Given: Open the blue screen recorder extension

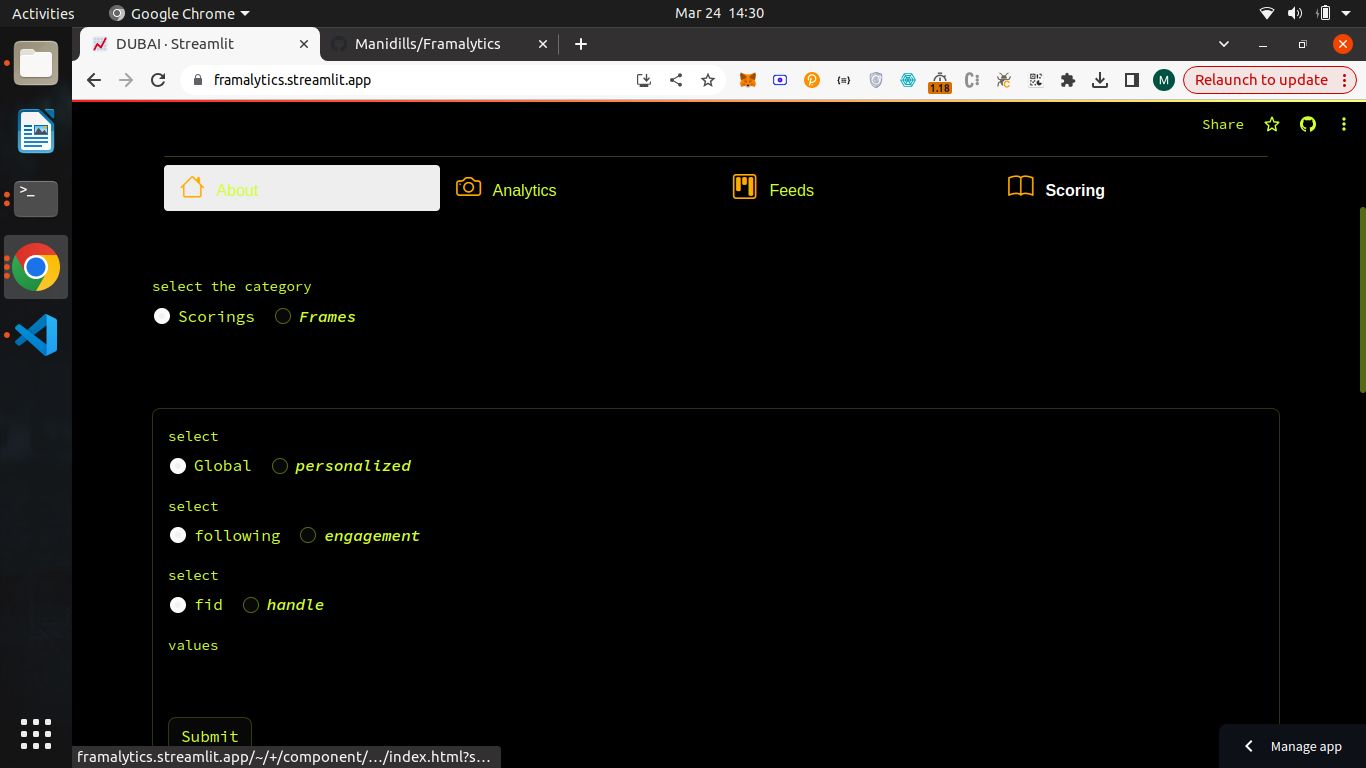Looking at the screenshot, I should pos(780,80).
